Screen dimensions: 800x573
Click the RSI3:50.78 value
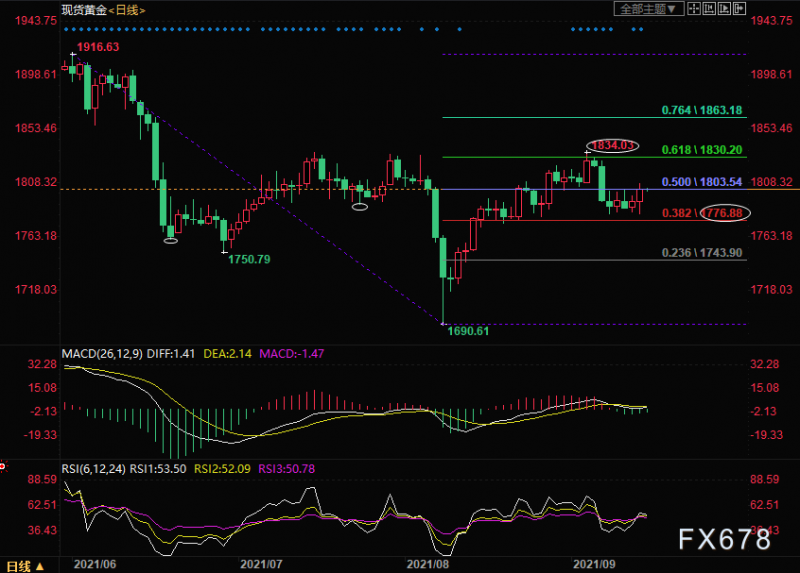point(287,469)
